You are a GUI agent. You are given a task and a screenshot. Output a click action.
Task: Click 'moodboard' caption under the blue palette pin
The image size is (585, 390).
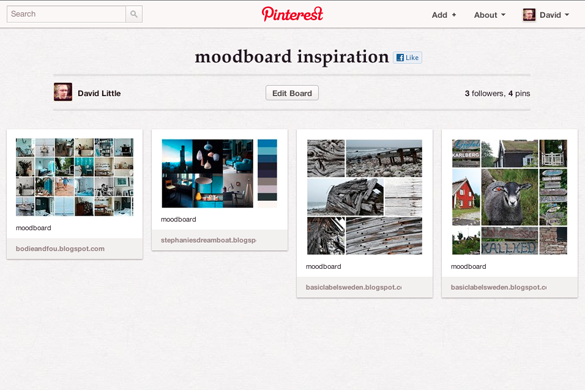[x=178, y=219]
